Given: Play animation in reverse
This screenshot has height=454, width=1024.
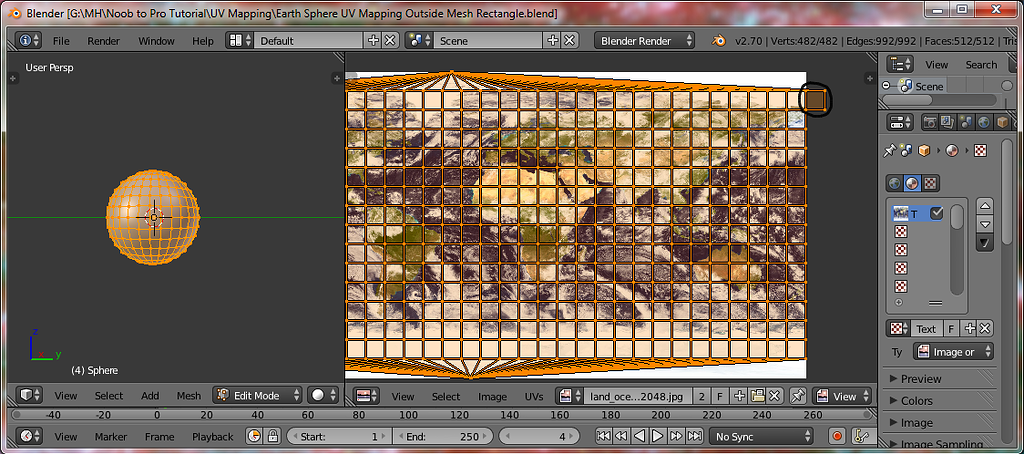Looking at the screenshot, I should click(640, 436).
